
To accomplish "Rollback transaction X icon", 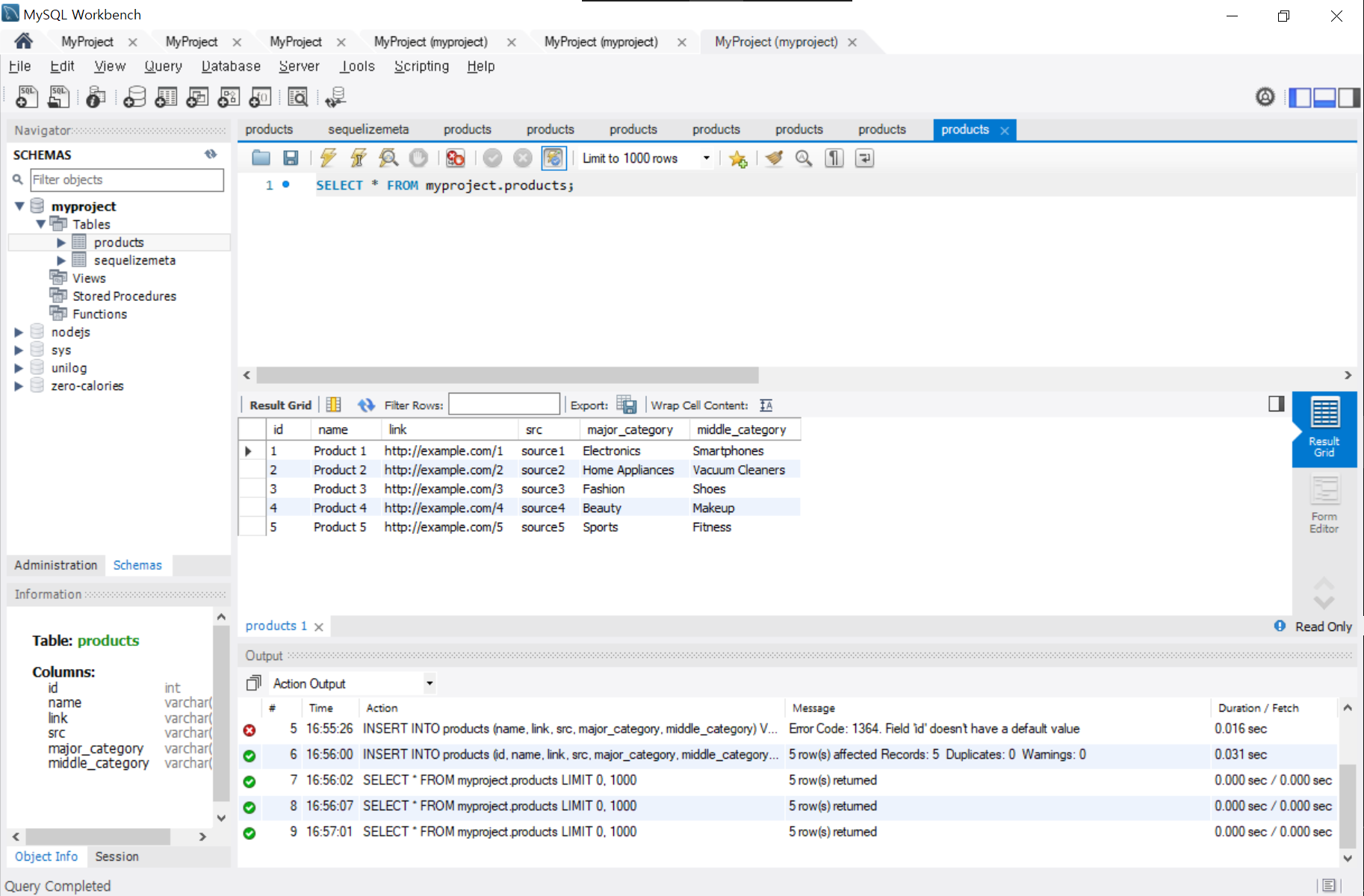I will [523, 158].
